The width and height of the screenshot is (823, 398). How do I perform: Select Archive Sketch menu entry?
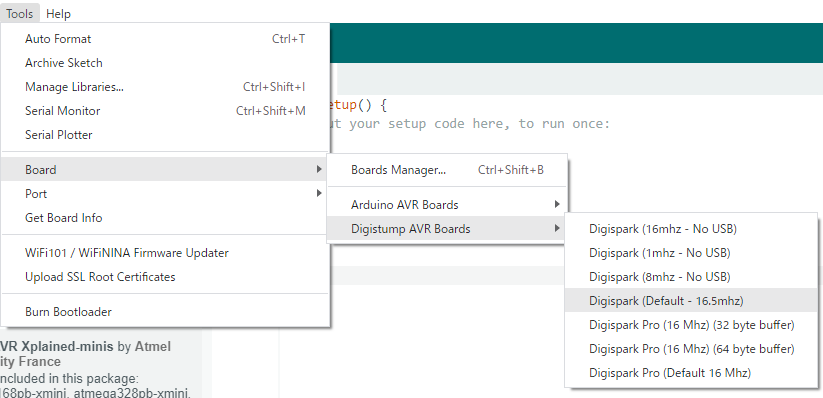click(165, 63)
